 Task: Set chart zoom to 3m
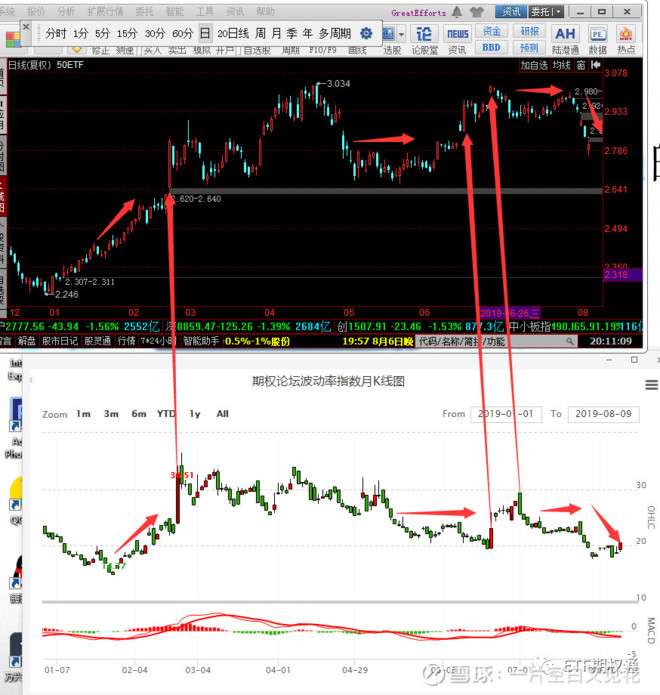[111, 414]
